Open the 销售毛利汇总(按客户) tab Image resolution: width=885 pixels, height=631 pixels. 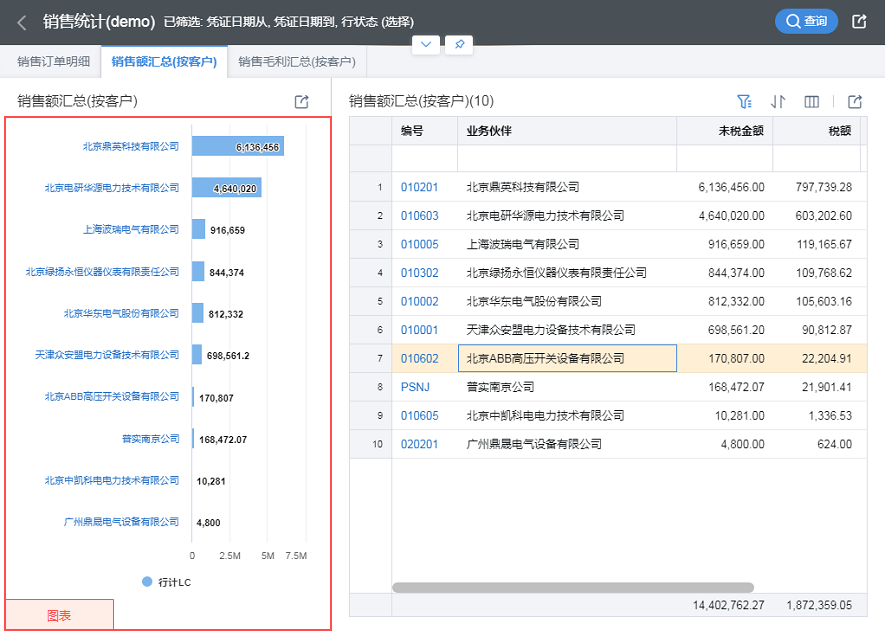(297, 62)
